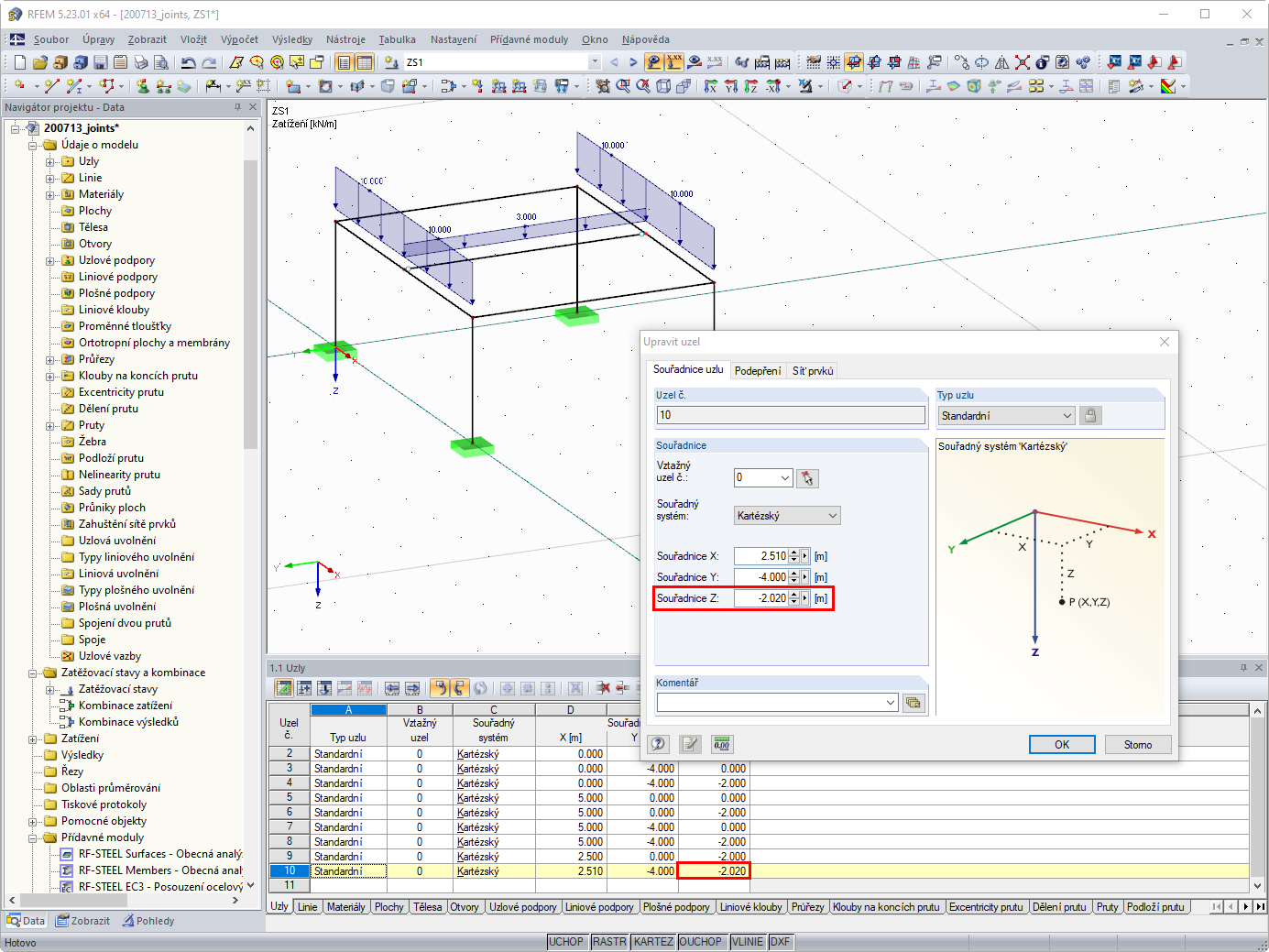Toggle KARTEZ mode in status bar

653,942
